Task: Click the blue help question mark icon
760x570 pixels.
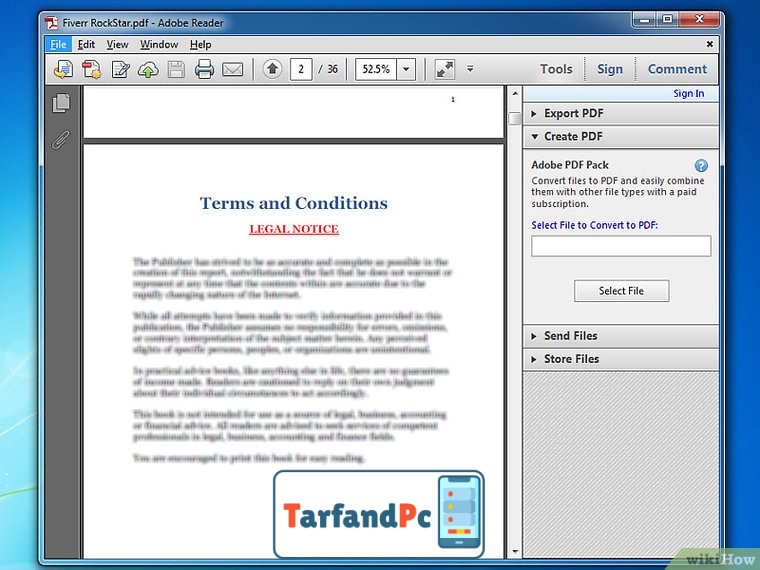Action: [x=701, y=166]
